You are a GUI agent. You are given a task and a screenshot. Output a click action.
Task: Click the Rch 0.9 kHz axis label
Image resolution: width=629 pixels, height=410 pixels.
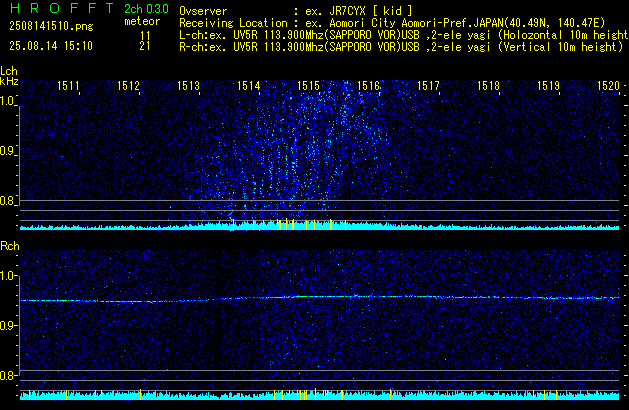click(x=8, y=325)
